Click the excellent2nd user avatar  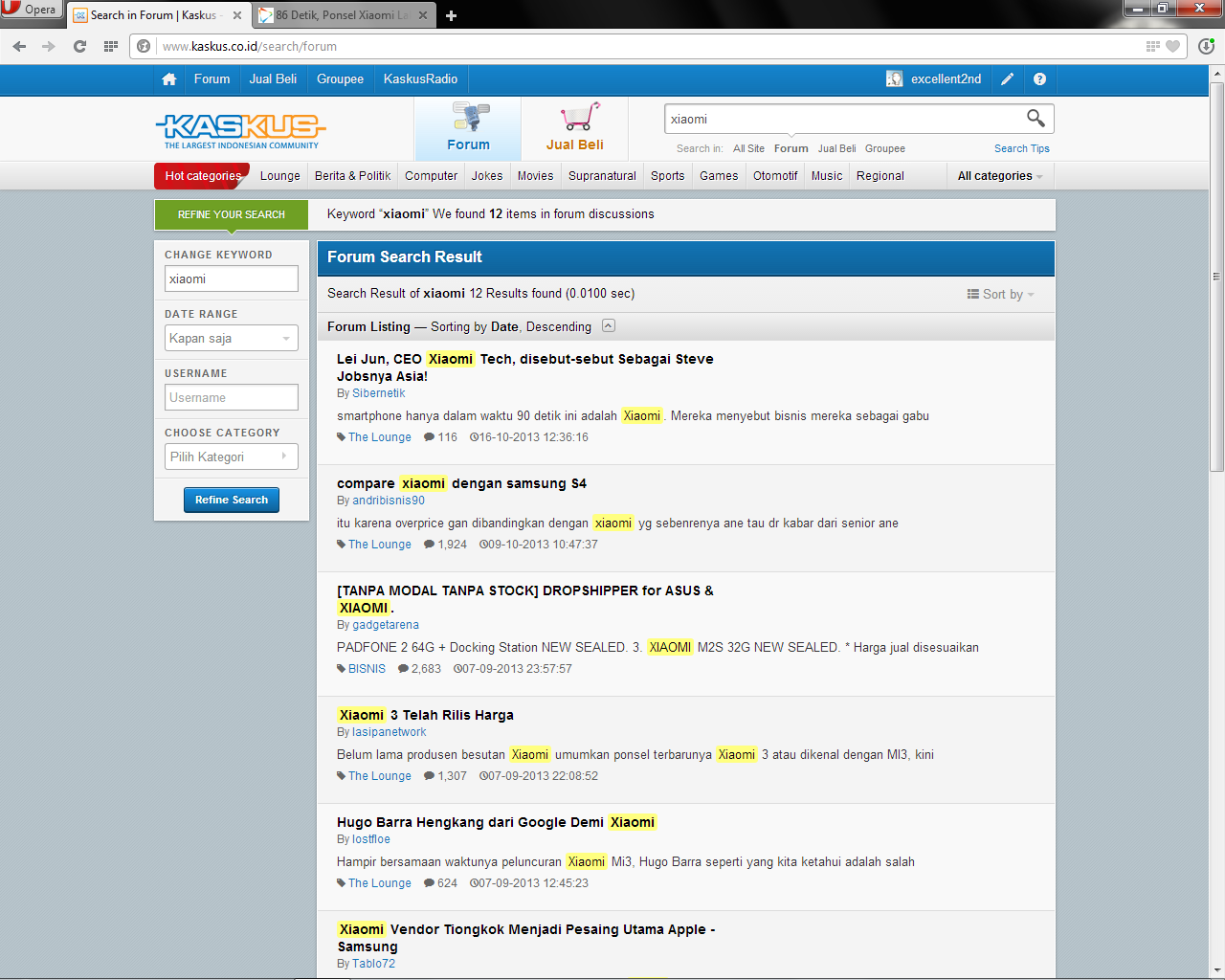[894, 79]
